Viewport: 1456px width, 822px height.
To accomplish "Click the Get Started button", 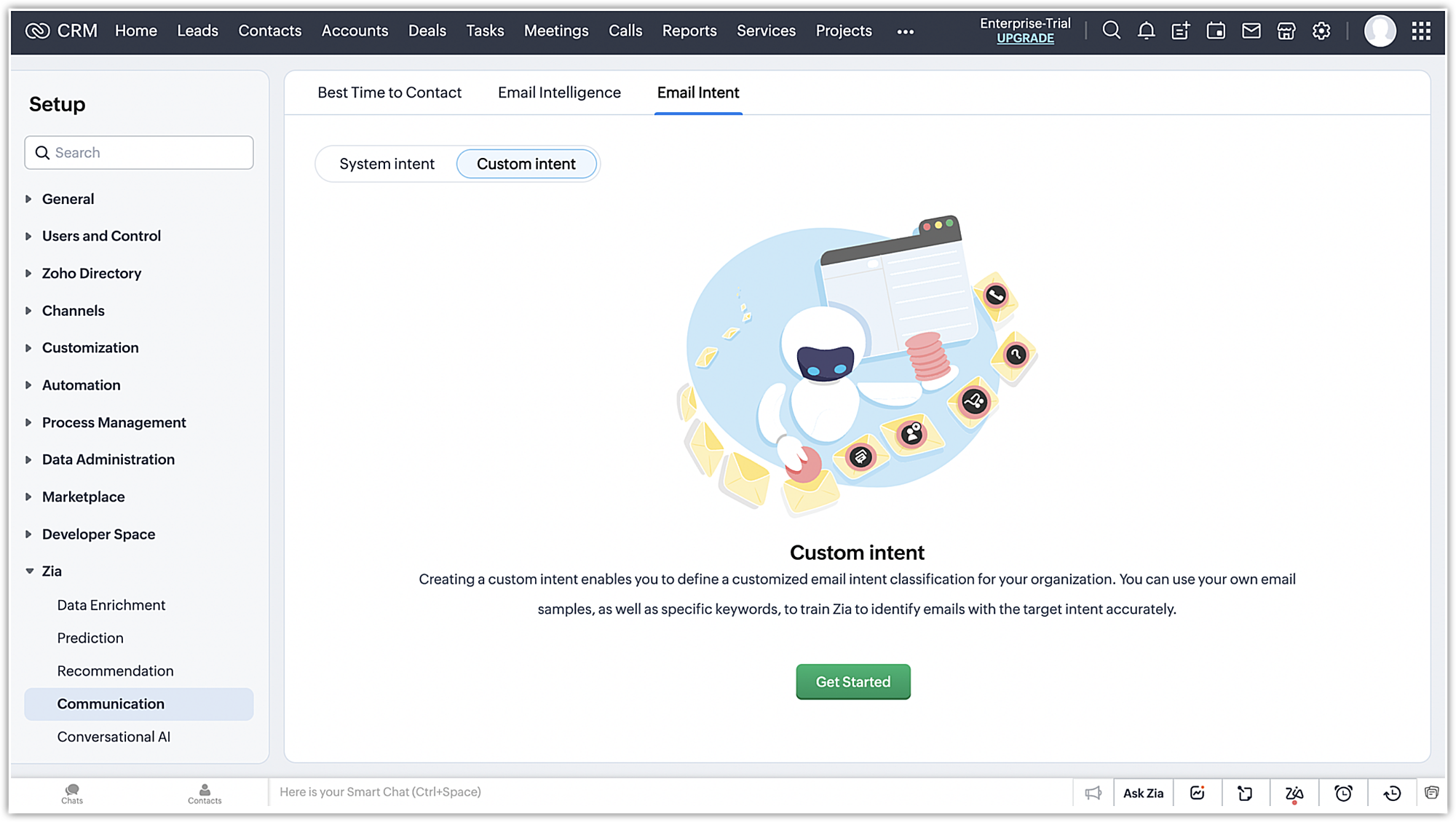I will pyautogui.click(x=852, y=681).
